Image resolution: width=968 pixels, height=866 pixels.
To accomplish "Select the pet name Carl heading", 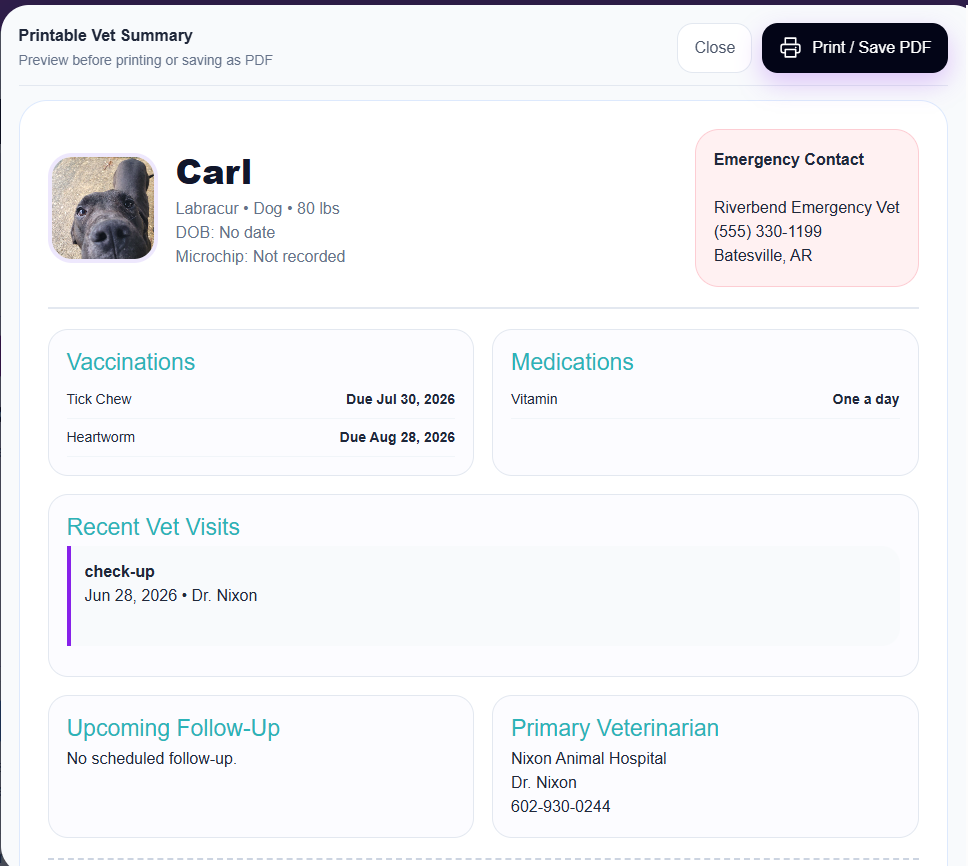I will (214, 172).
